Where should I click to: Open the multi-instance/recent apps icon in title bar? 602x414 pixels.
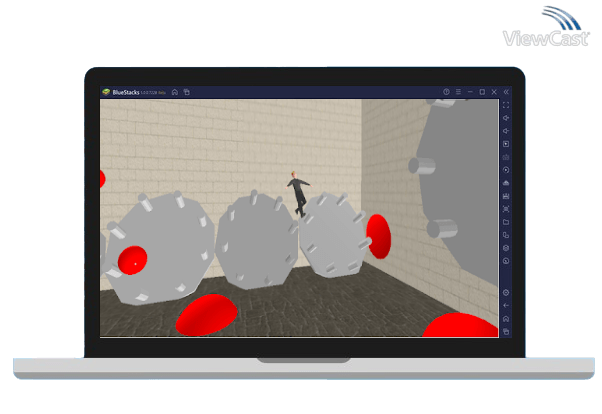click(187, 92)
